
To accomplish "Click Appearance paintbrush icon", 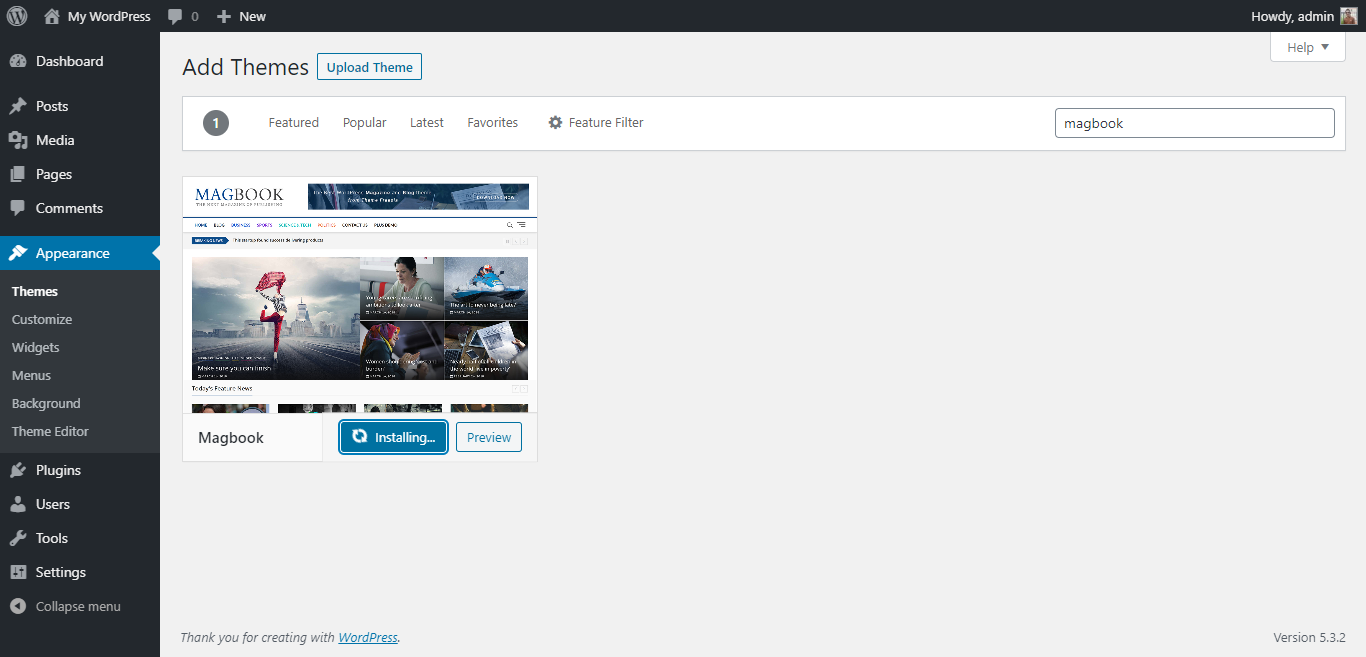I will click(x=18, y=253).
